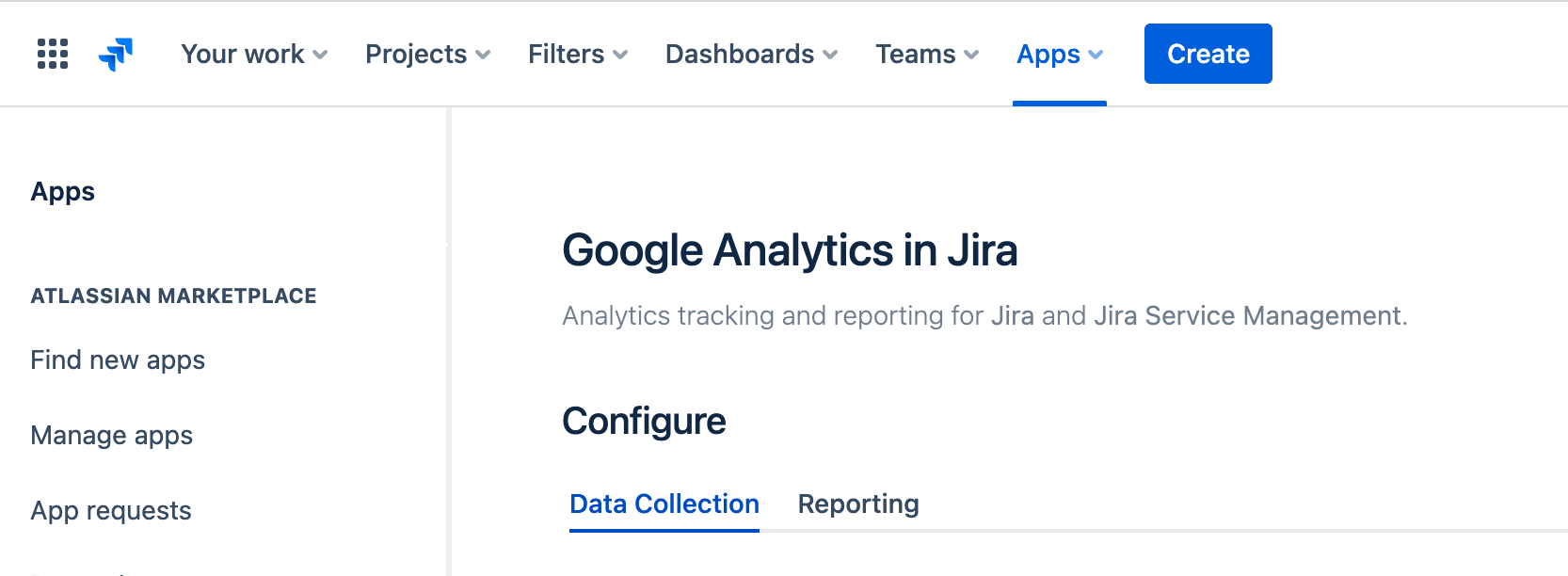
Task: Switch to the Data Collection tab
Action: (664, 504)
